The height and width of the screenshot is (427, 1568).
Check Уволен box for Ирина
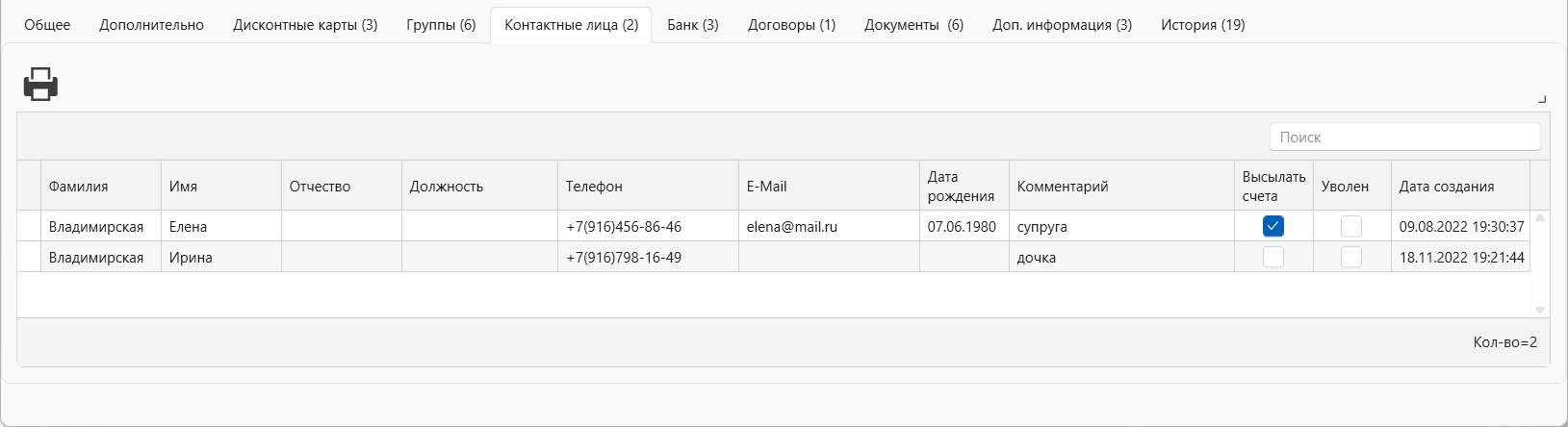point(1351,258)
